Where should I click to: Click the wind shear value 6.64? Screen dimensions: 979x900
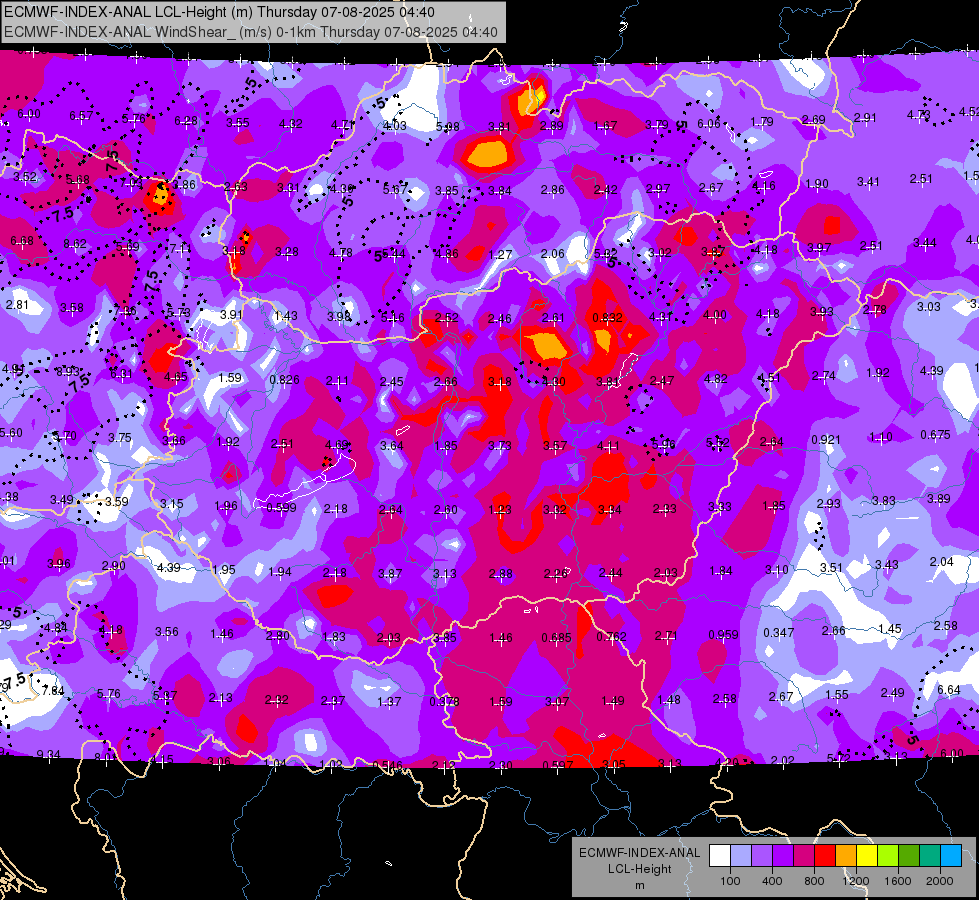click(948, 690)
